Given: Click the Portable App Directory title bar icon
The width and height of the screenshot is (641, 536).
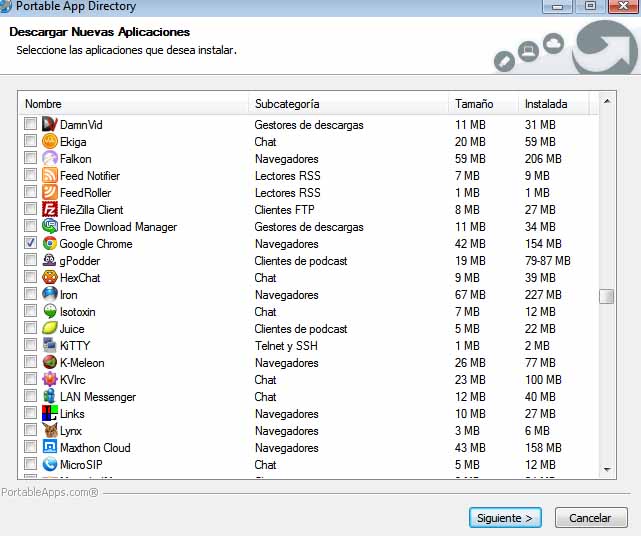Looking at the screenshot, I should click(5, 6).
